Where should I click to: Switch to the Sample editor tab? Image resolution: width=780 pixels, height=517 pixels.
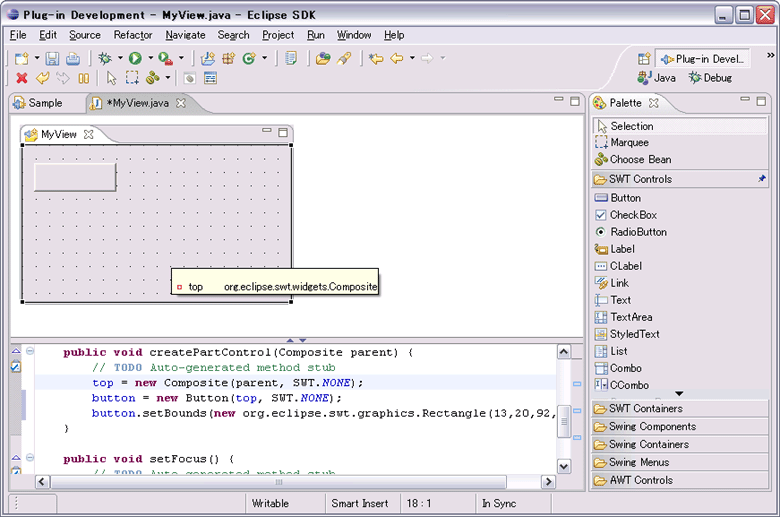[38, 103]
